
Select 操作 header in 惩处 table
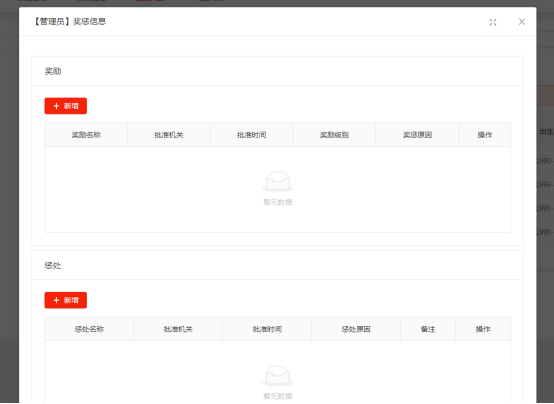coord(483,329)
